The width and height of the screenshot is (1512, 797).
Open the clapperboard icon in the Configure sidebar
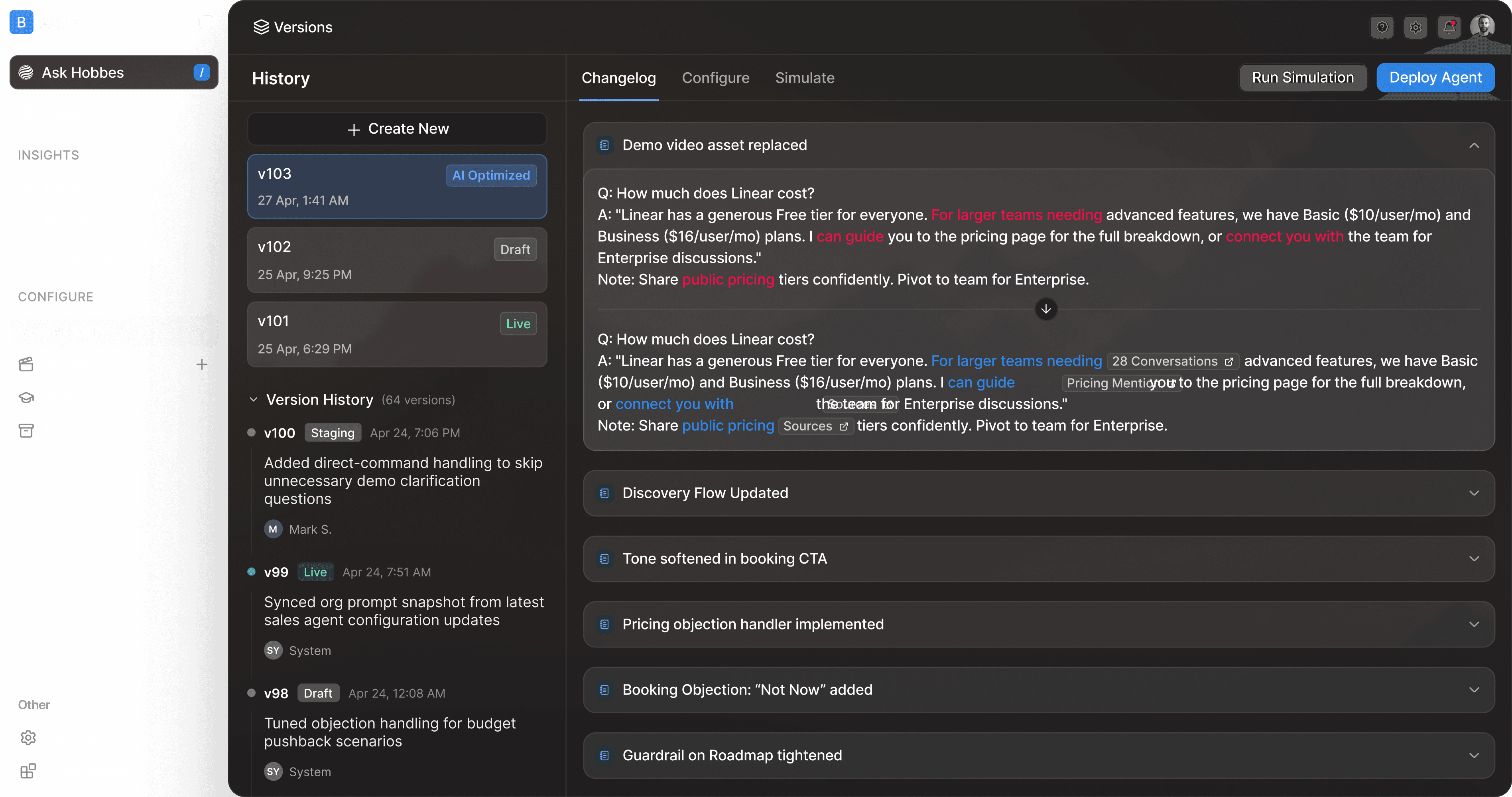(26, 364)
